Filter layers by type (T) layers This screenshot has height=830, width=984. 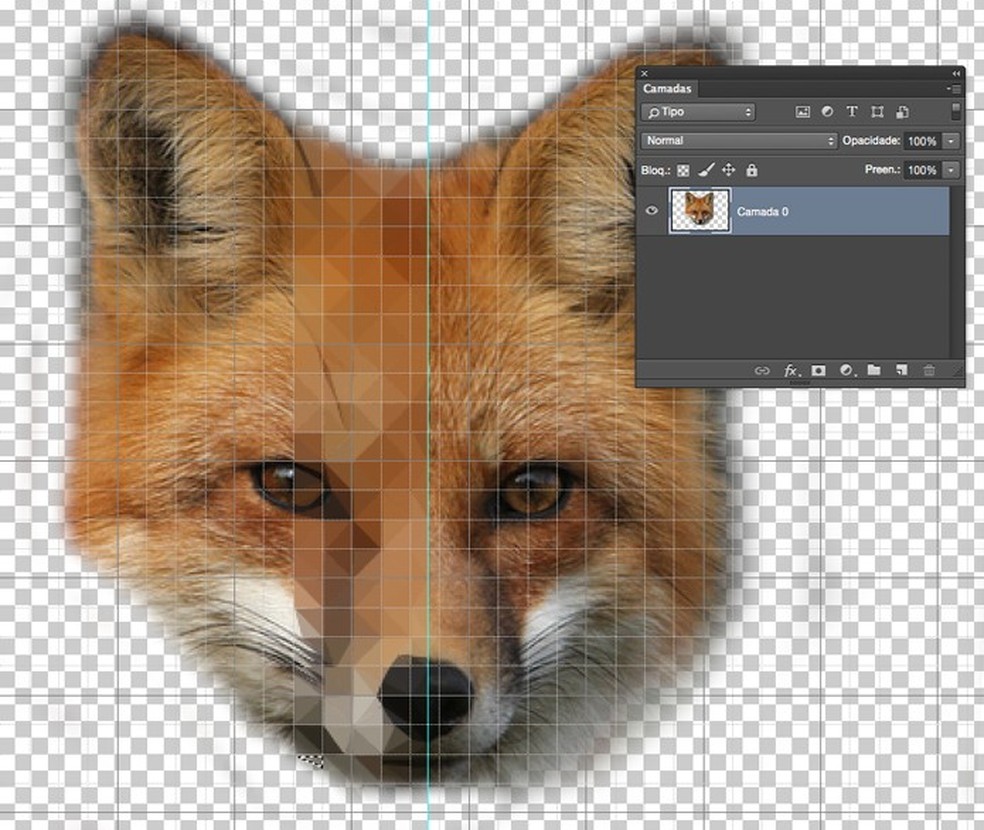pyautogui.click(x=852, y=112)
